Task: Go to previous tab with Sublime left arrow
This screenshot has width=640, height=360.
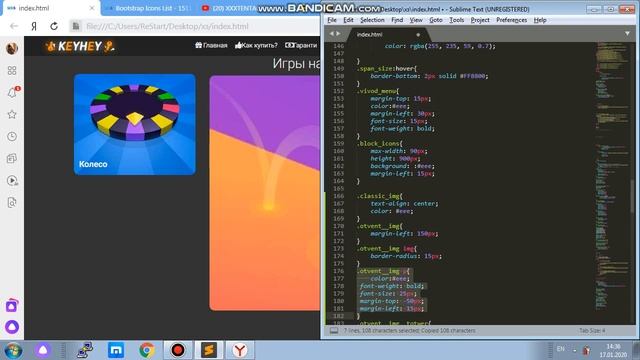Action: tap(331, 34)
